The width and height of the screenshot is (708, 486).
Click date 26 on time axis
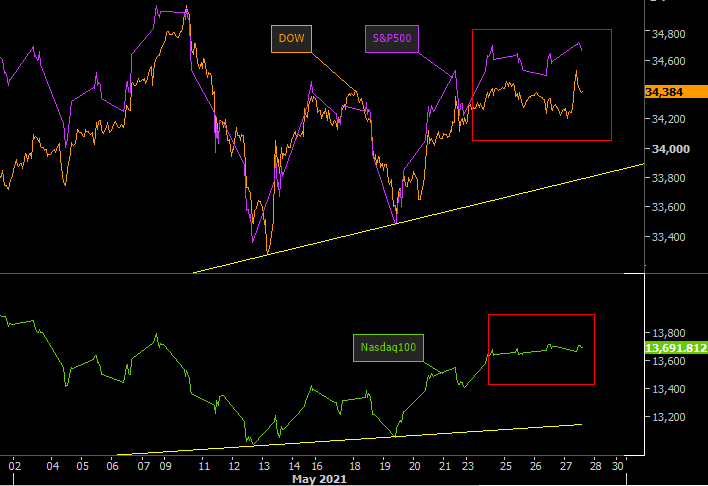[536, 466]
